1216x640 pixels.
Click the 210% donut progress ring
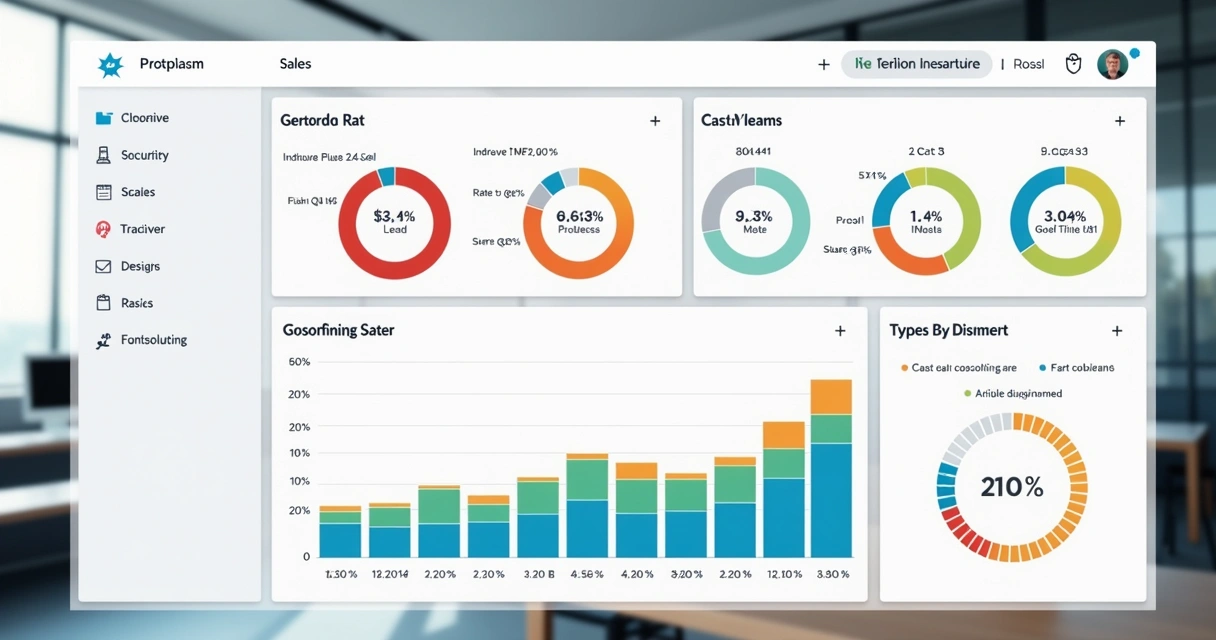tap(1011, 487)
